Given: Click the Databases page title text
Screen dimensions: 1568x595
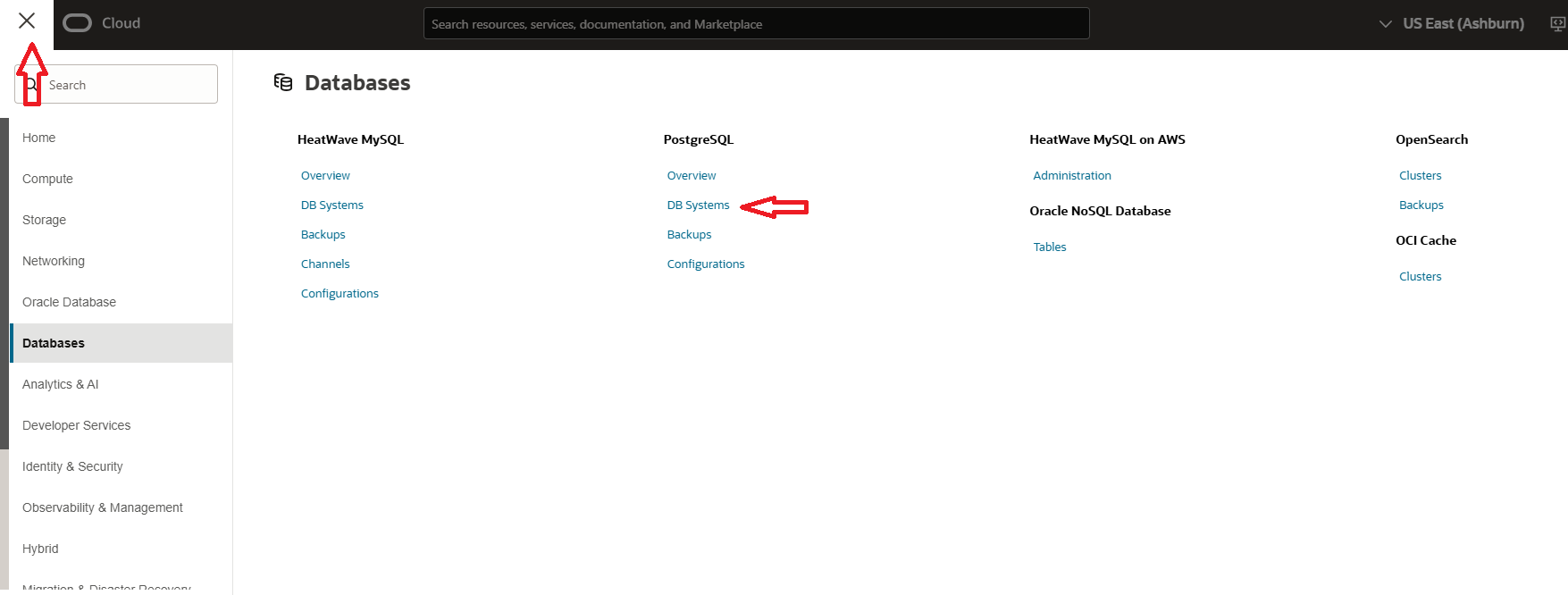Looking at the screenshot, I should point(357,83).
